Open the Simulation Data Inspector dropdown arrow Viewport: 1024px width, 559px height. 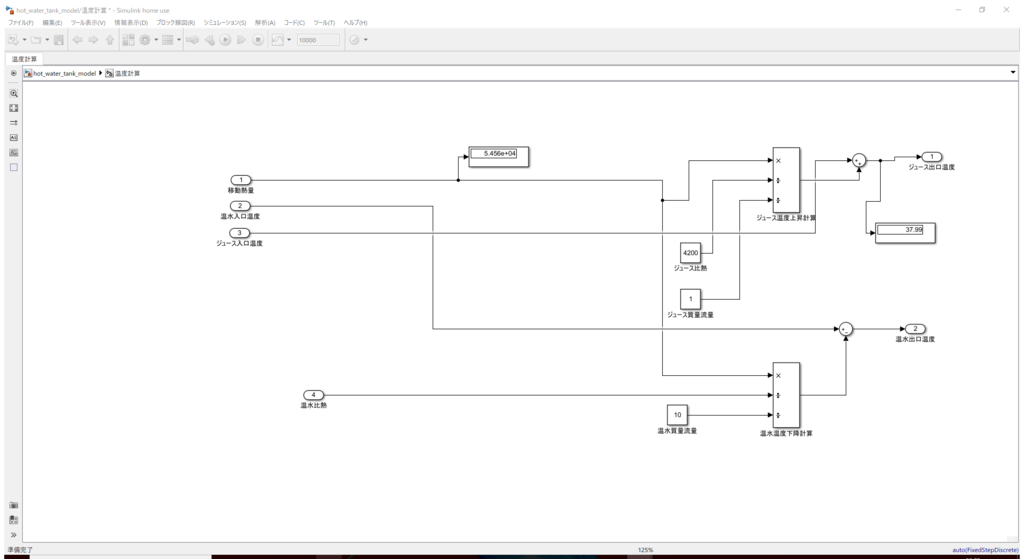click(x=289, y=40)
